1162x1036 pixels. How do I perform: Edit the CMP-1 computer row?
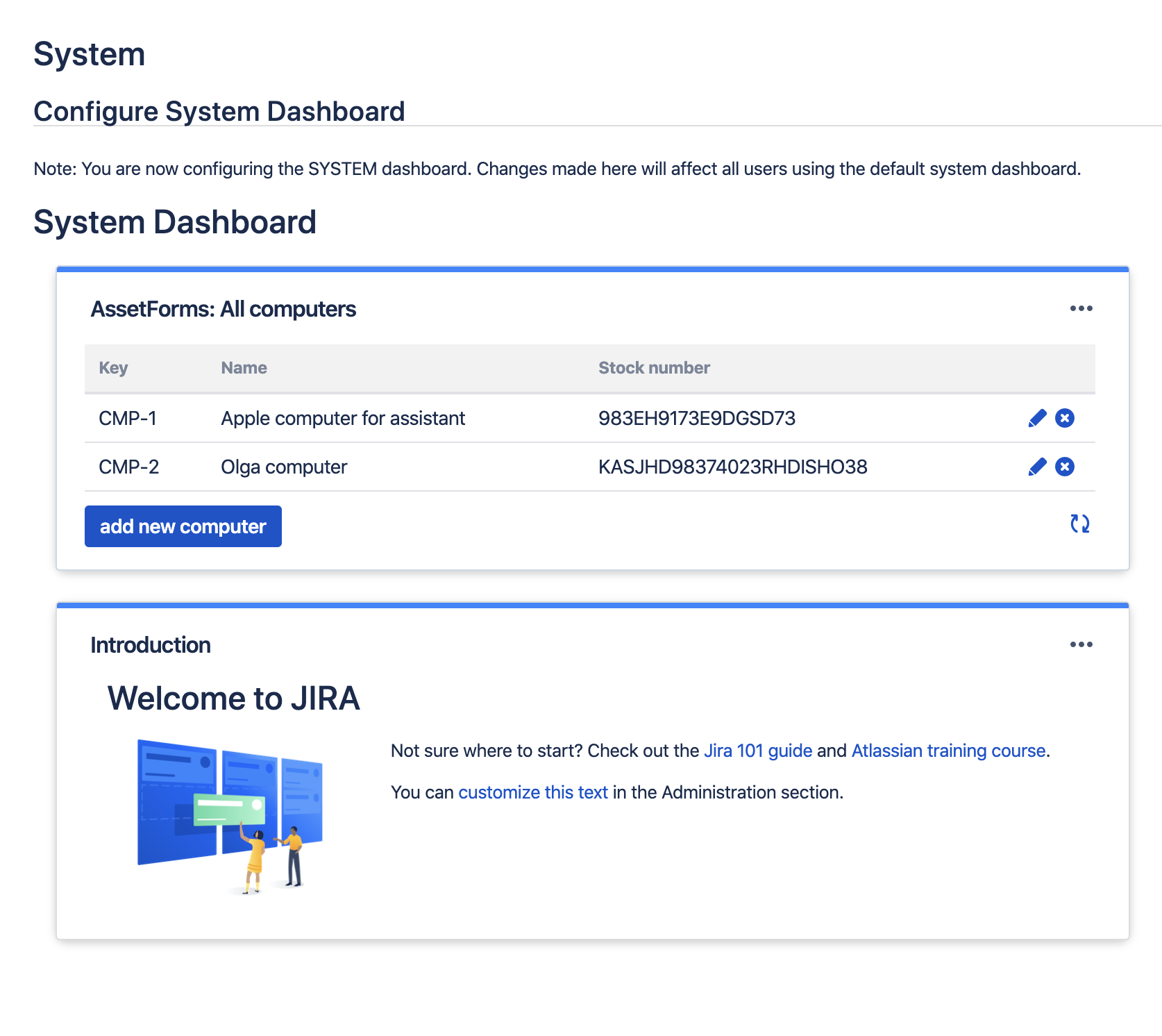pyautogui.click(x=1037, y=418)
